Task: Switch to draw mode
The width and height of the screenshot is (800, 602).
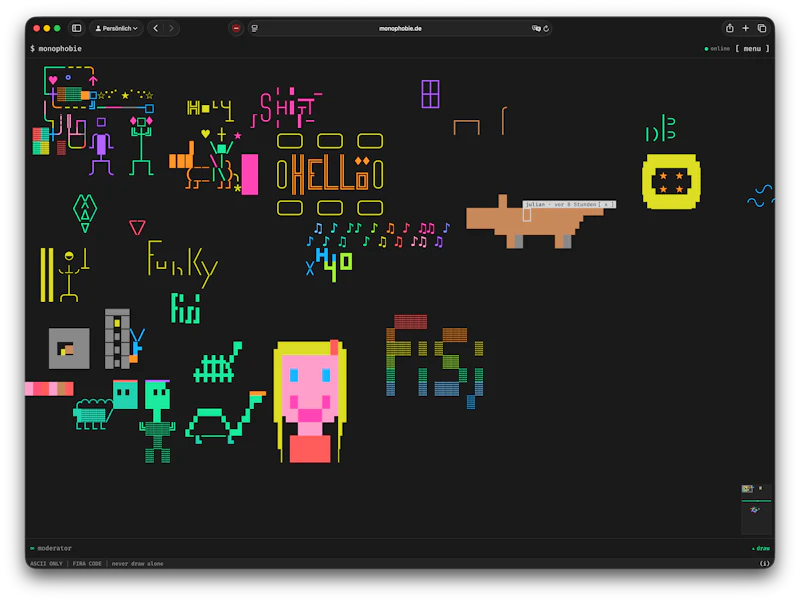Action: coord(763,548)
